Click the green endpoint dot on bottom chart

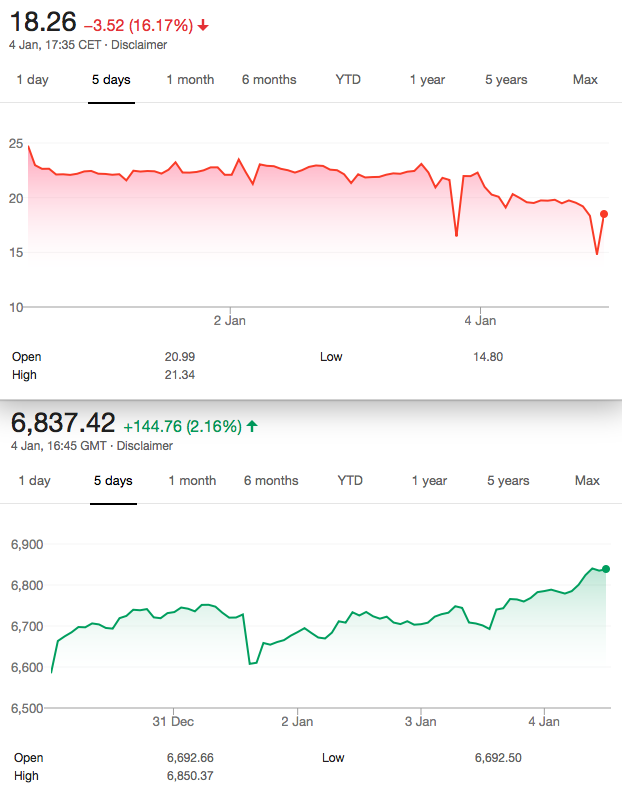coord(606,569)
